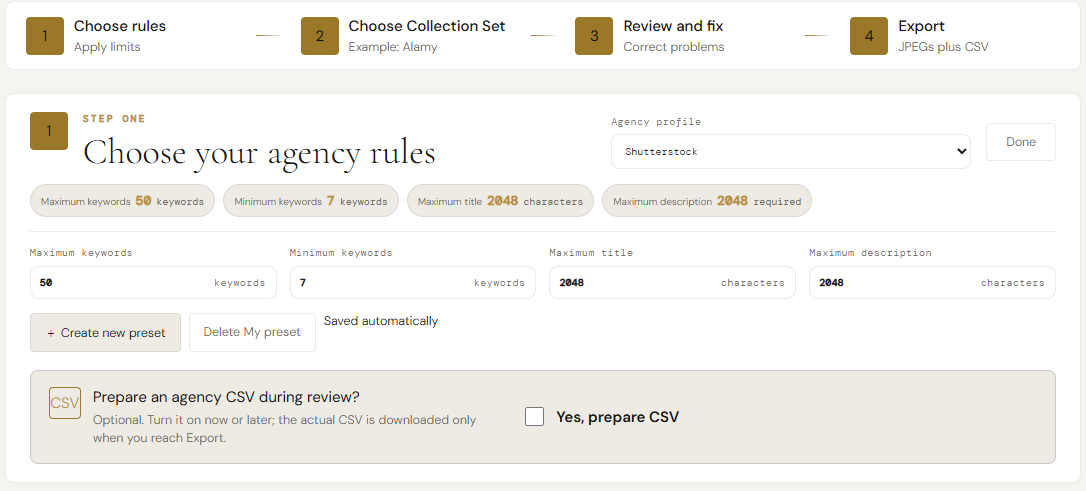The image size is (1086, 491).
Task: Go to the Review and fix step
Action: tap(673, 26)
